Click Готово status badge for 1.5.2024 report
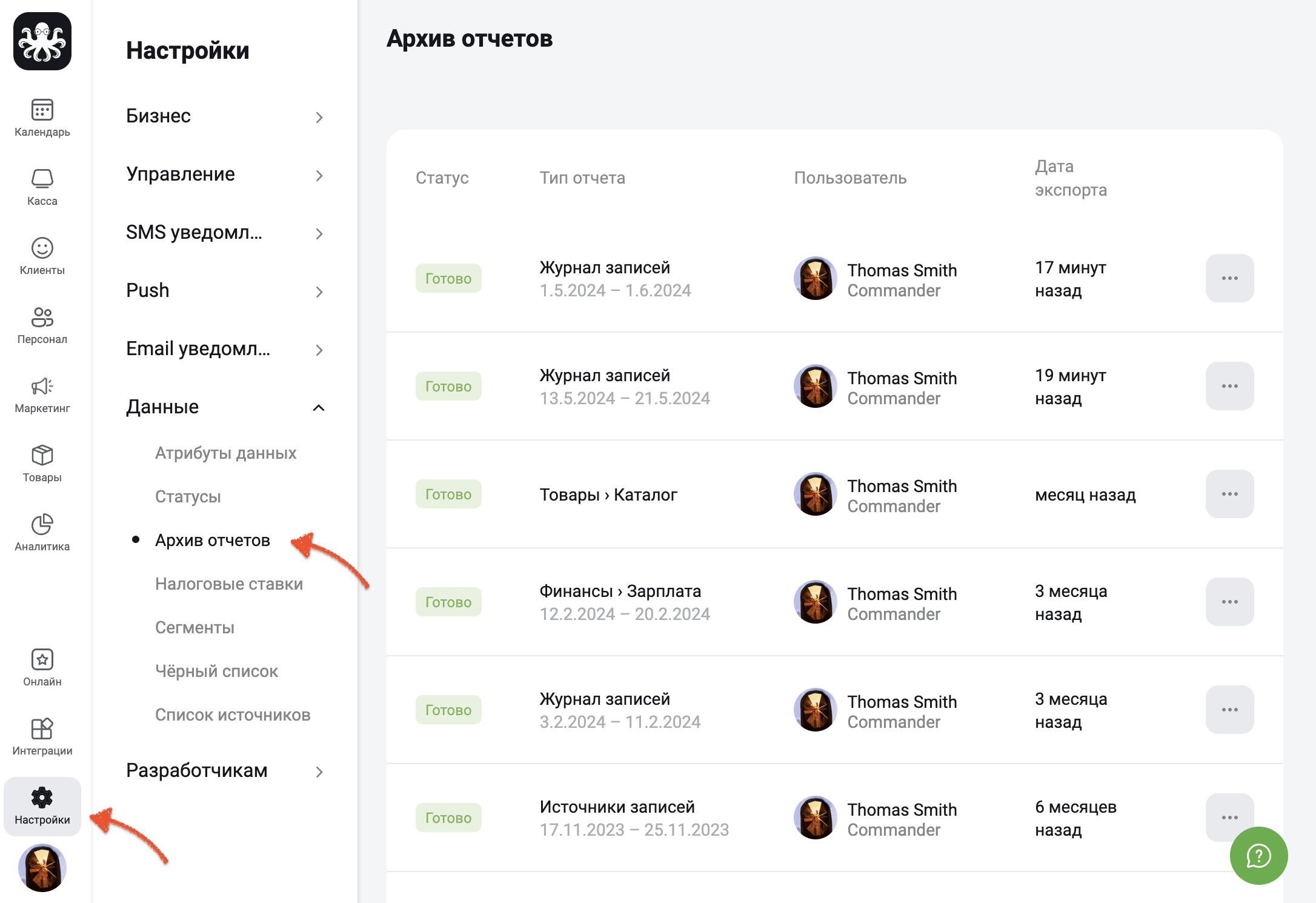Viewport: 1316px width, 903px height. point(448,278)
